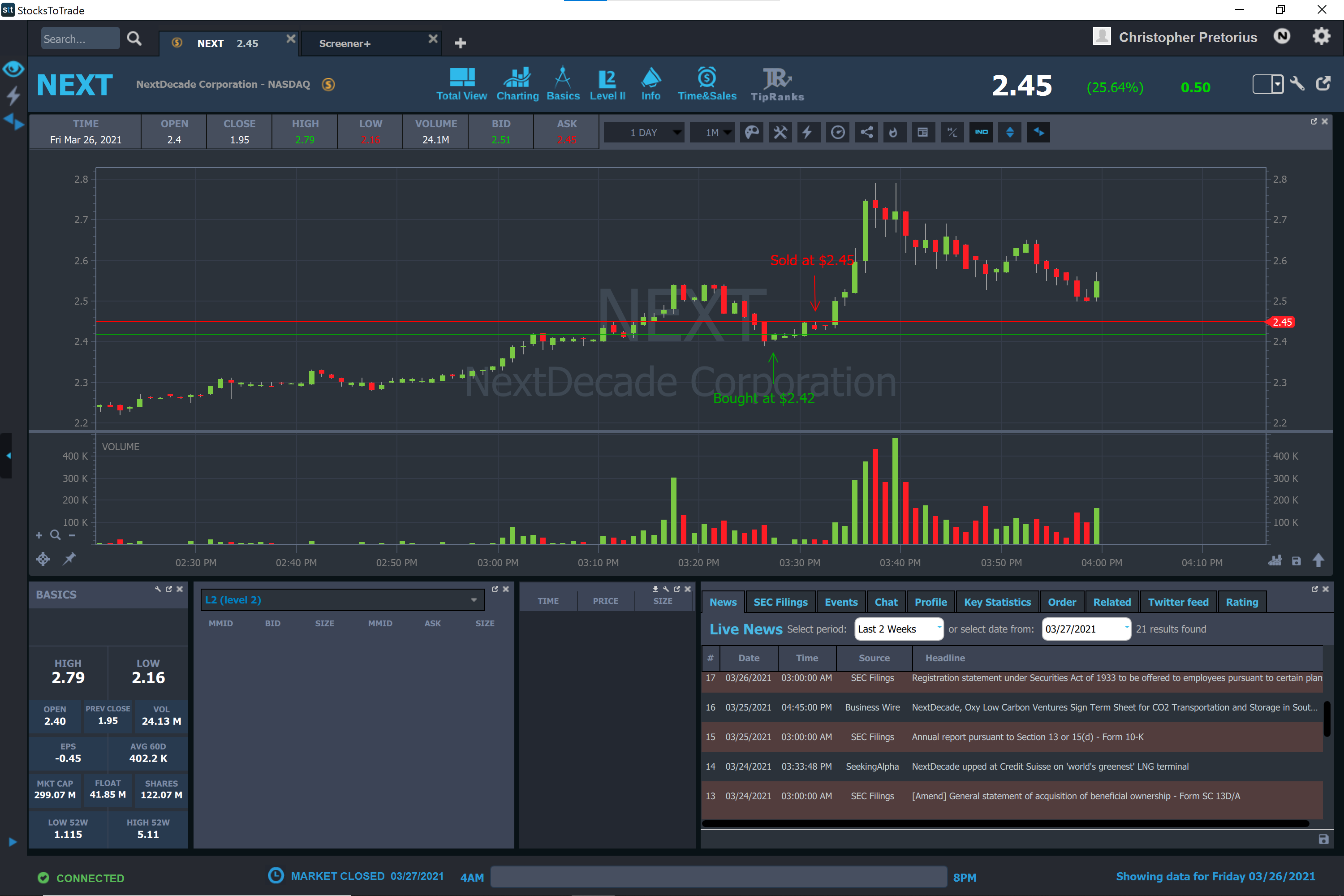
Task: Toggle the H/L high-low display
Action: coord(952,133)
